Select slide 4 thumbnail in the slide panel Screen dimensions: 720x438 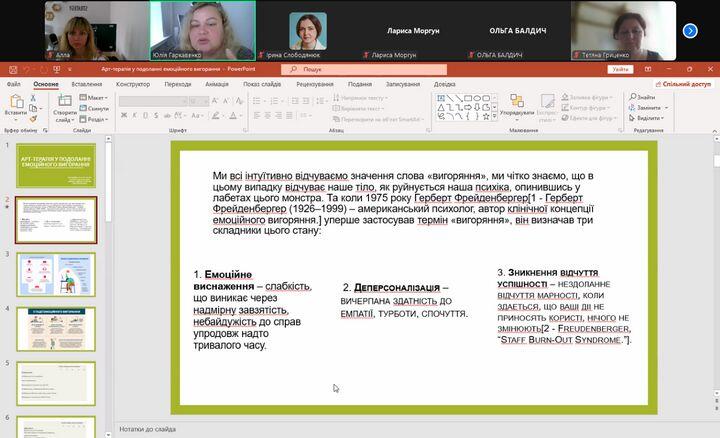56,329
